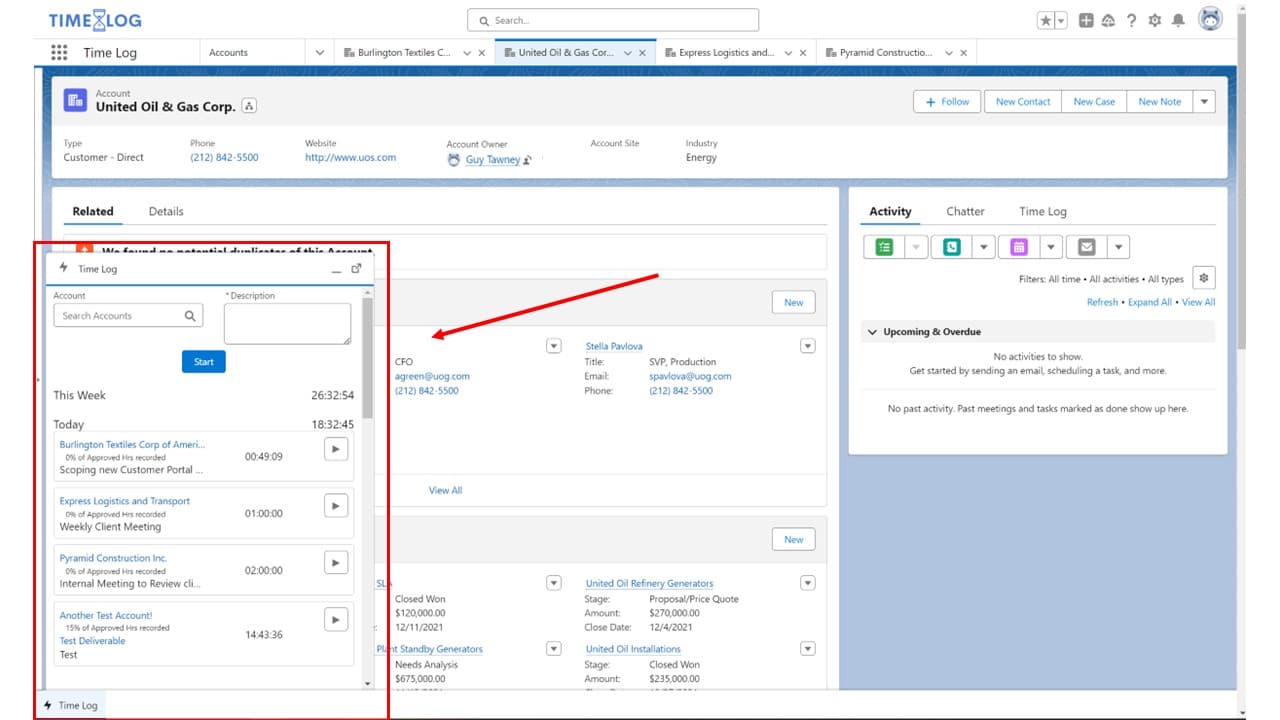Click the New Note button
The width and height of the screenshot is (1280, 720).
point(1159,102)
